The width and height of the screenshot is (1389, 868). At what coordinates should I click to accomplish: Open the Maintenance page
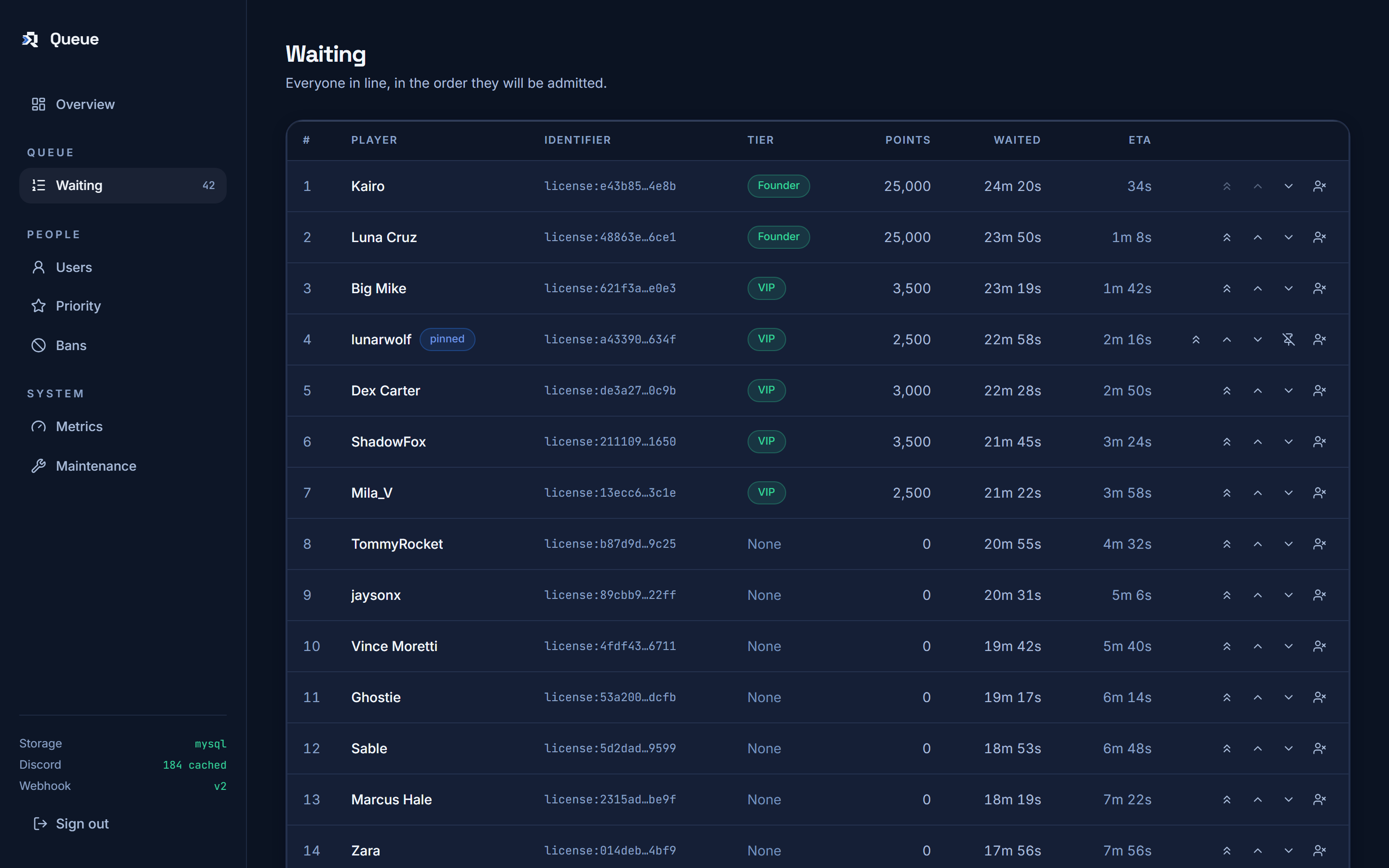(123, 466)
